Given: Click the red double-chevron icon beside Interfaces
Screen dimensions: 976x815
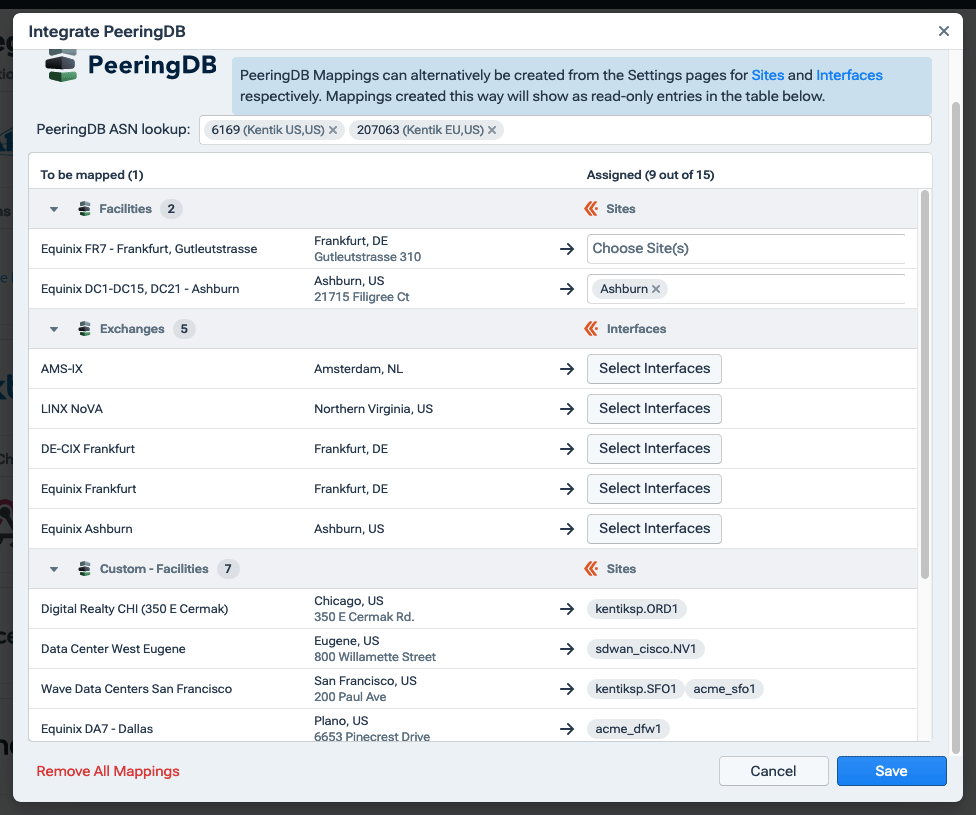Looking at the screenshot, I should point(589,328).
